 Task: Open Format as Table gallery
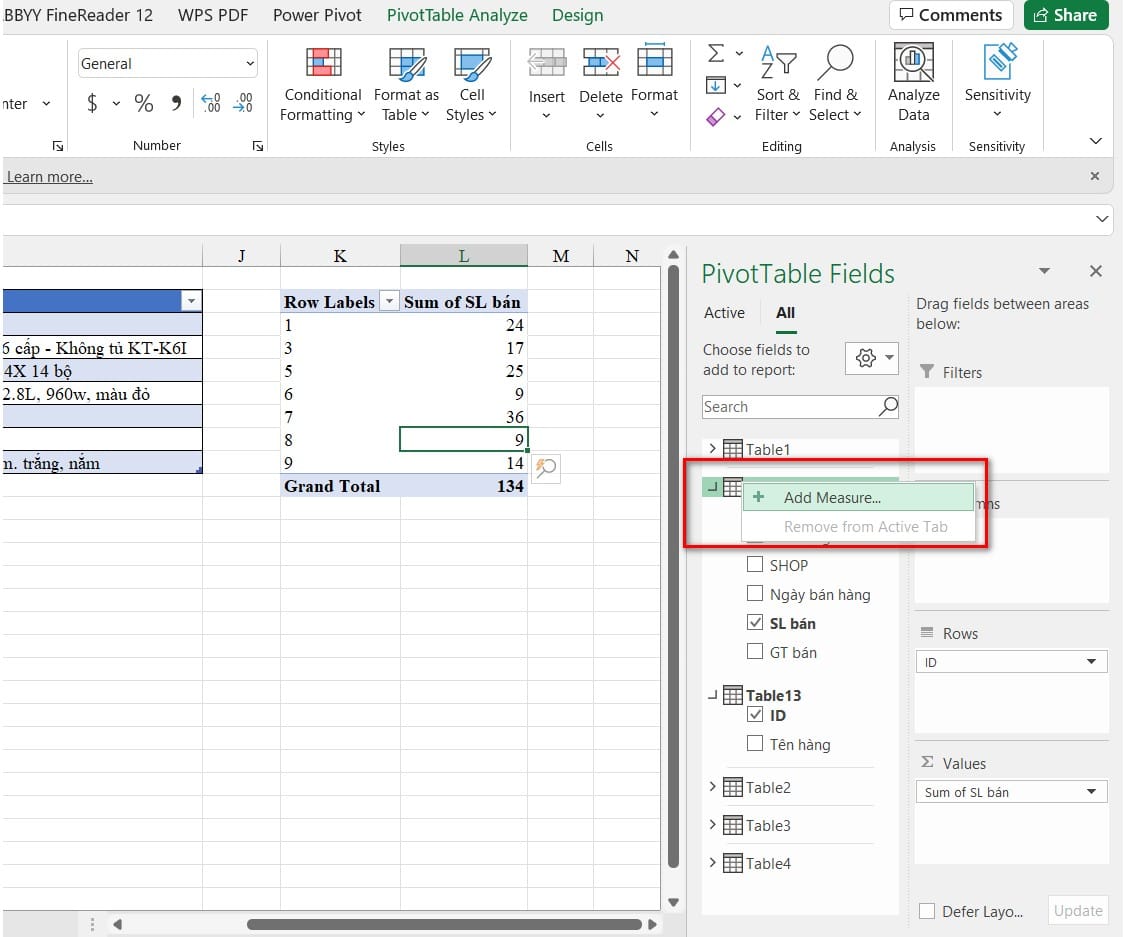[x=406, y=85]
